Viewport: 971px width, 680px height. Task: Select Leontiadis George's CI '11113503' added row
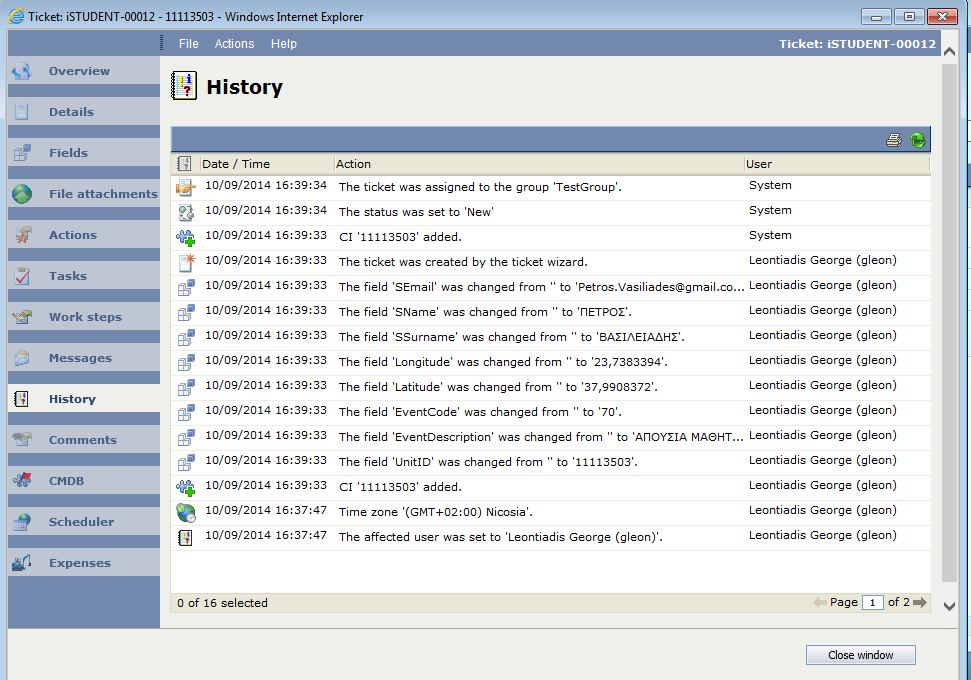point(551,487)
